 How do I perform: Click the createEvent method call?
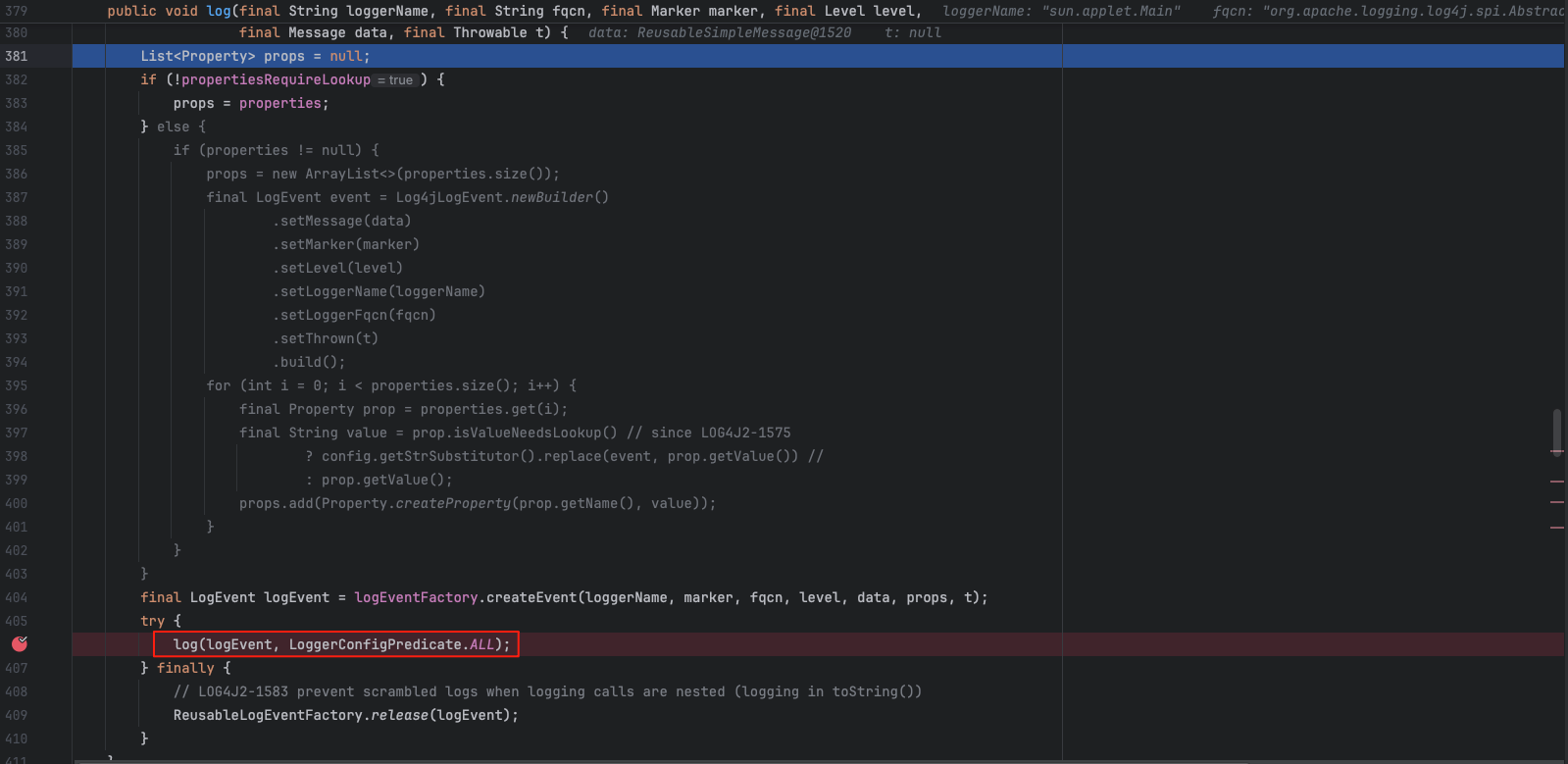531,597
